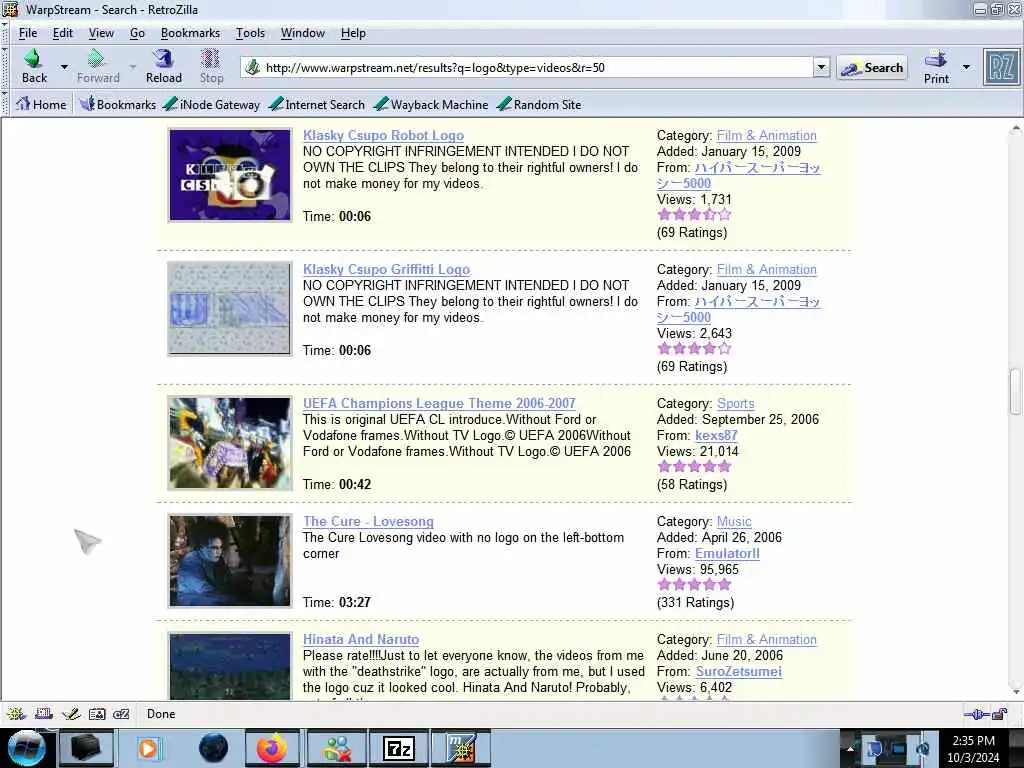1024x768 pixels.
Task: Open The Cure - Lovesong video link
Action: coord(368,521)
